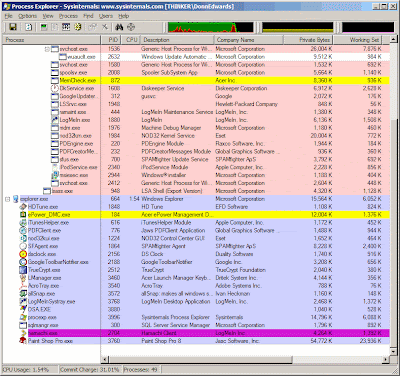Click the GoogleToolbarNotifier.exe process icon
This screenshot has height=376, width=400.
(23, 262)
